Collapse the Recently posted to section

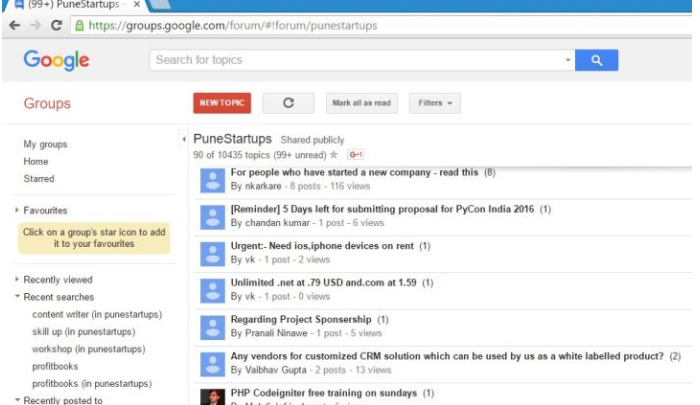click(17, 400)
